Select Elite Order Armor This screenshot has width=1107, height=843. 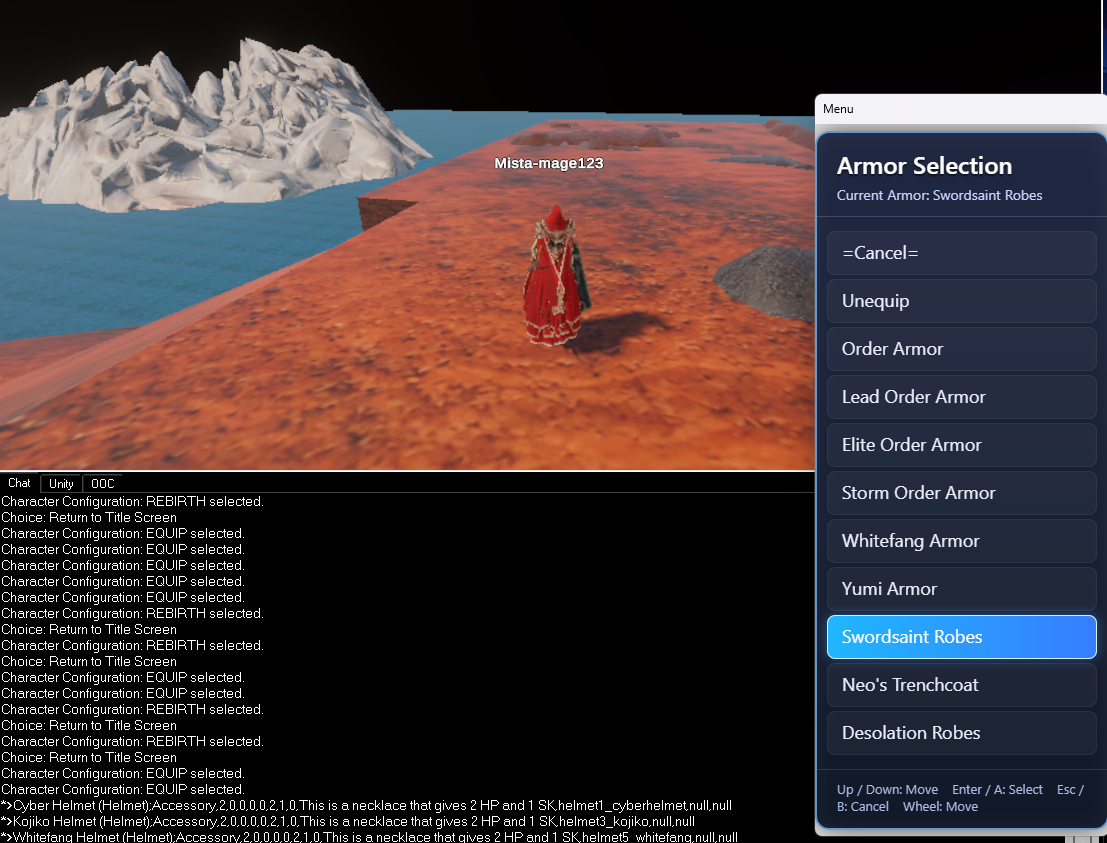pos(962,445)
